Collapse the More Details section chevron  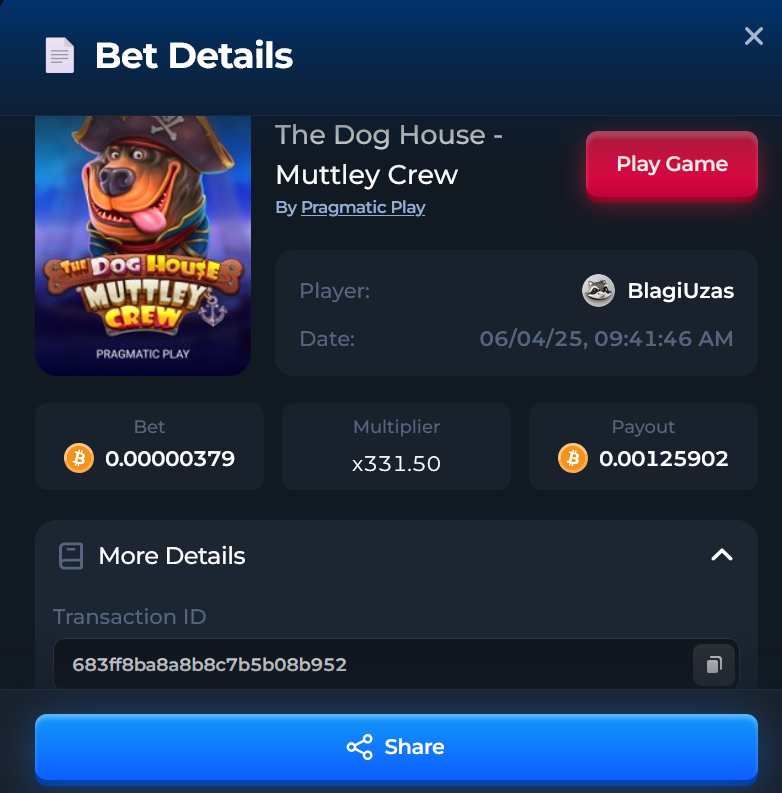click(722, 555)
